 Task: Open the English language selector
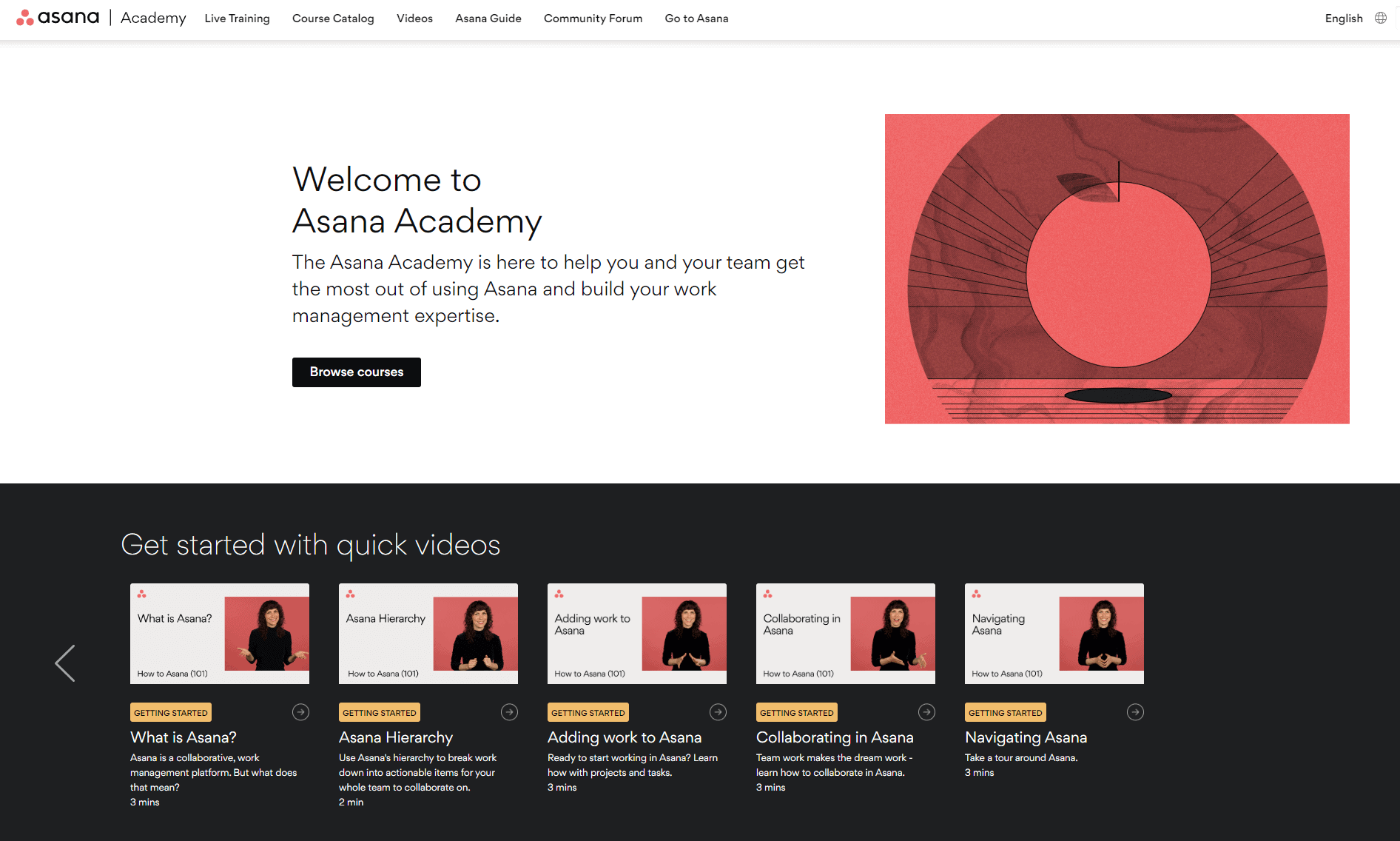(x=1344, y=19)
